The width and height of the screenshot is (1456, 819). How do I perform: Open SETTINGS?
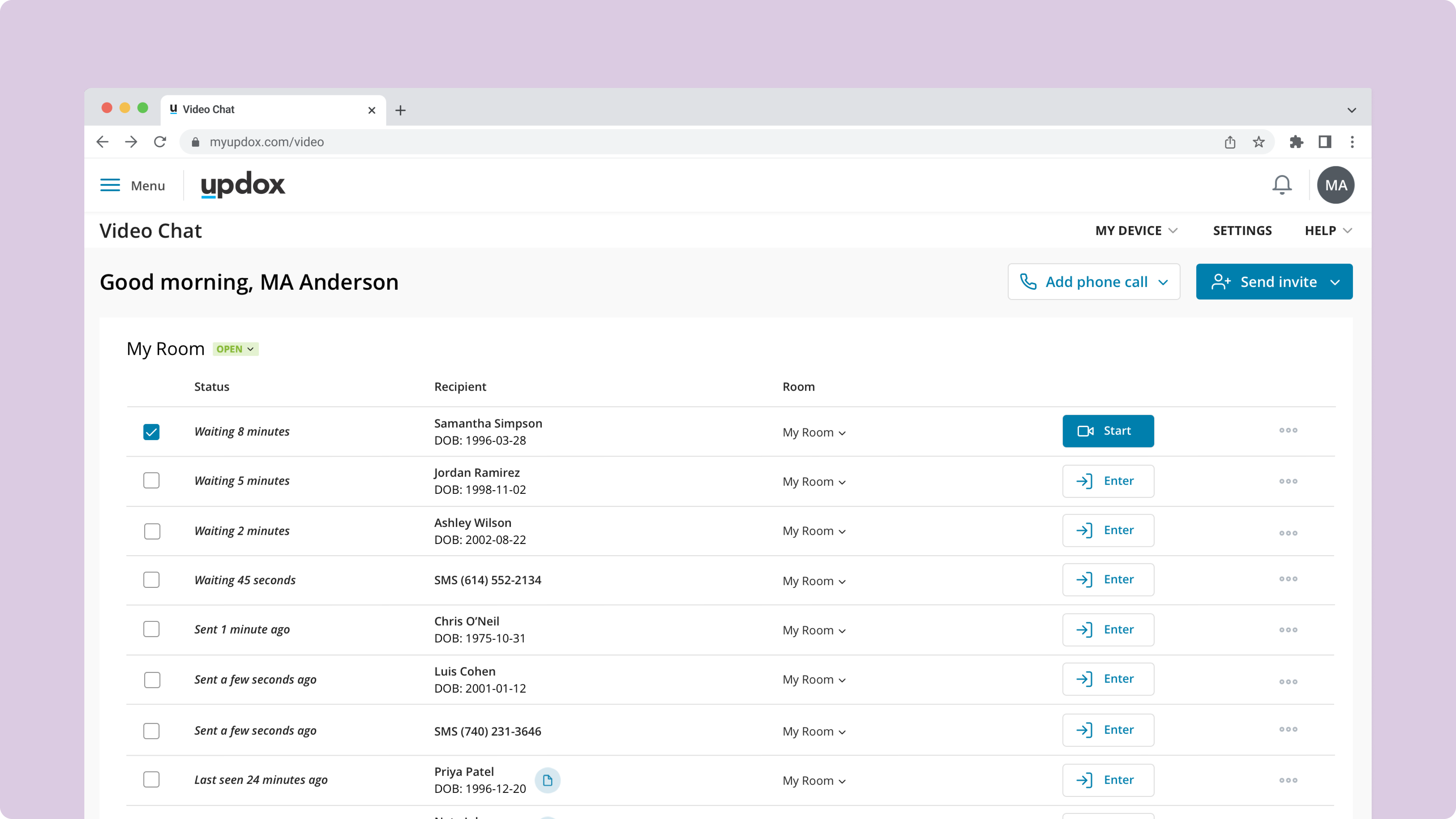coord(1242,231)
